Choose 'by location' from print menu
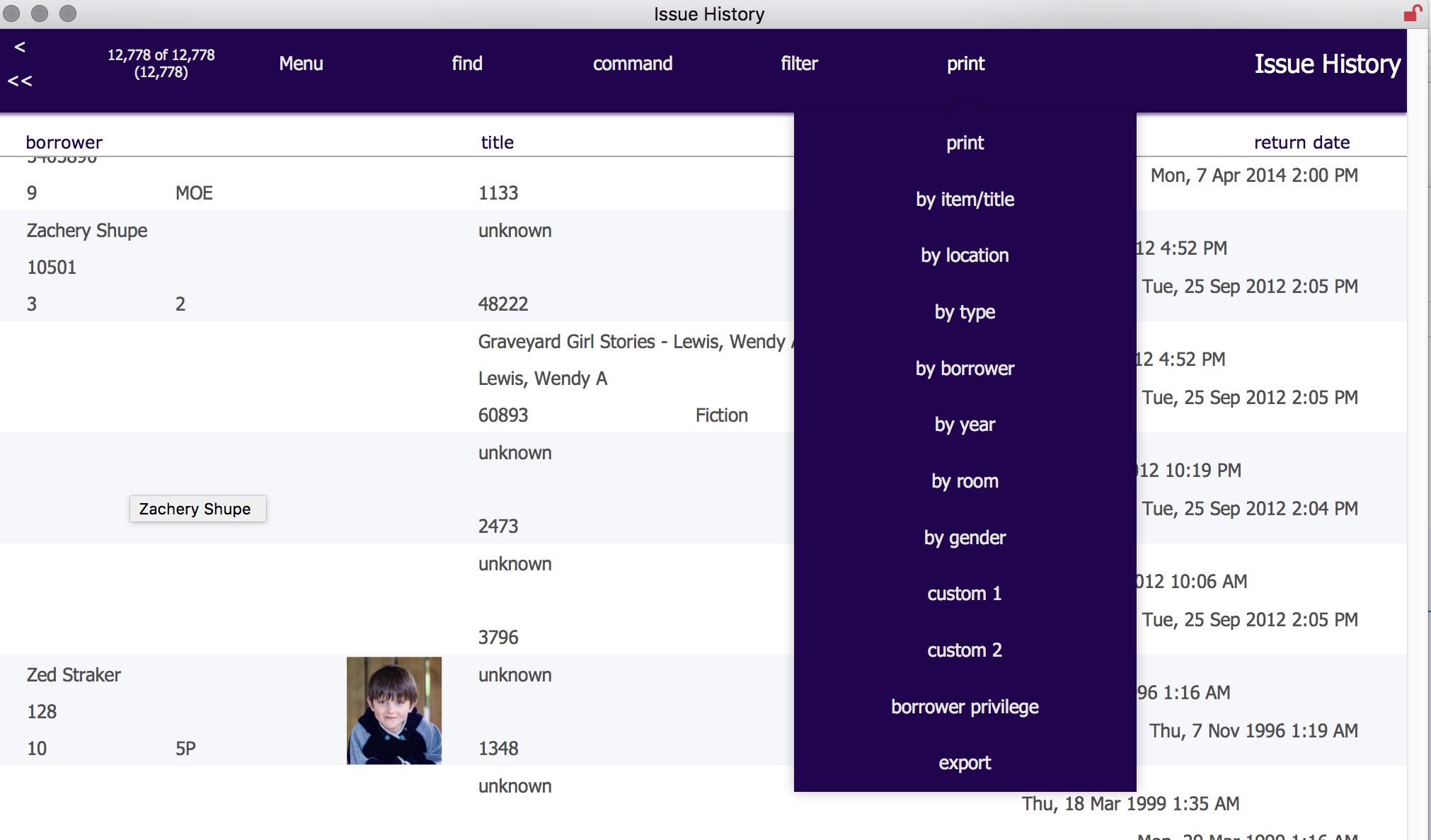 965,255
